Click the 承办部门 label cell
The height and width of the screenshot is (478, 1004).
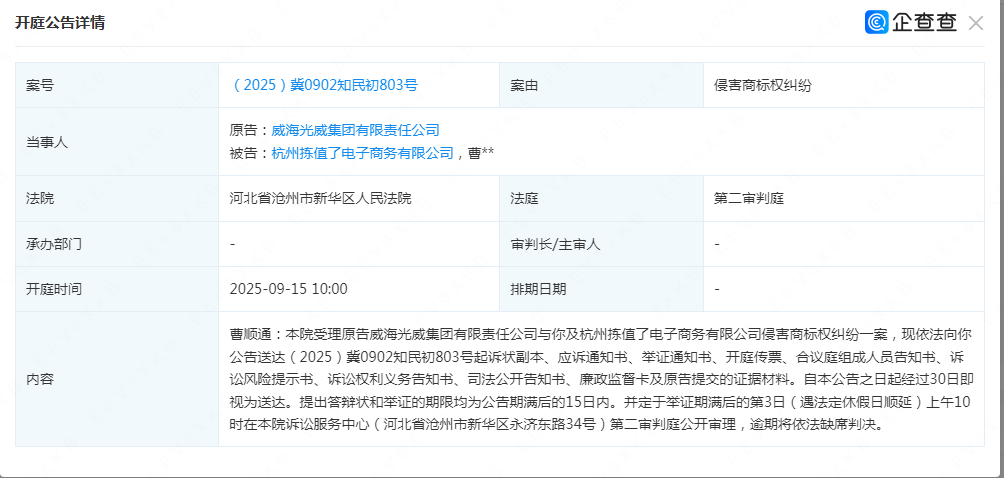point(117,244)
